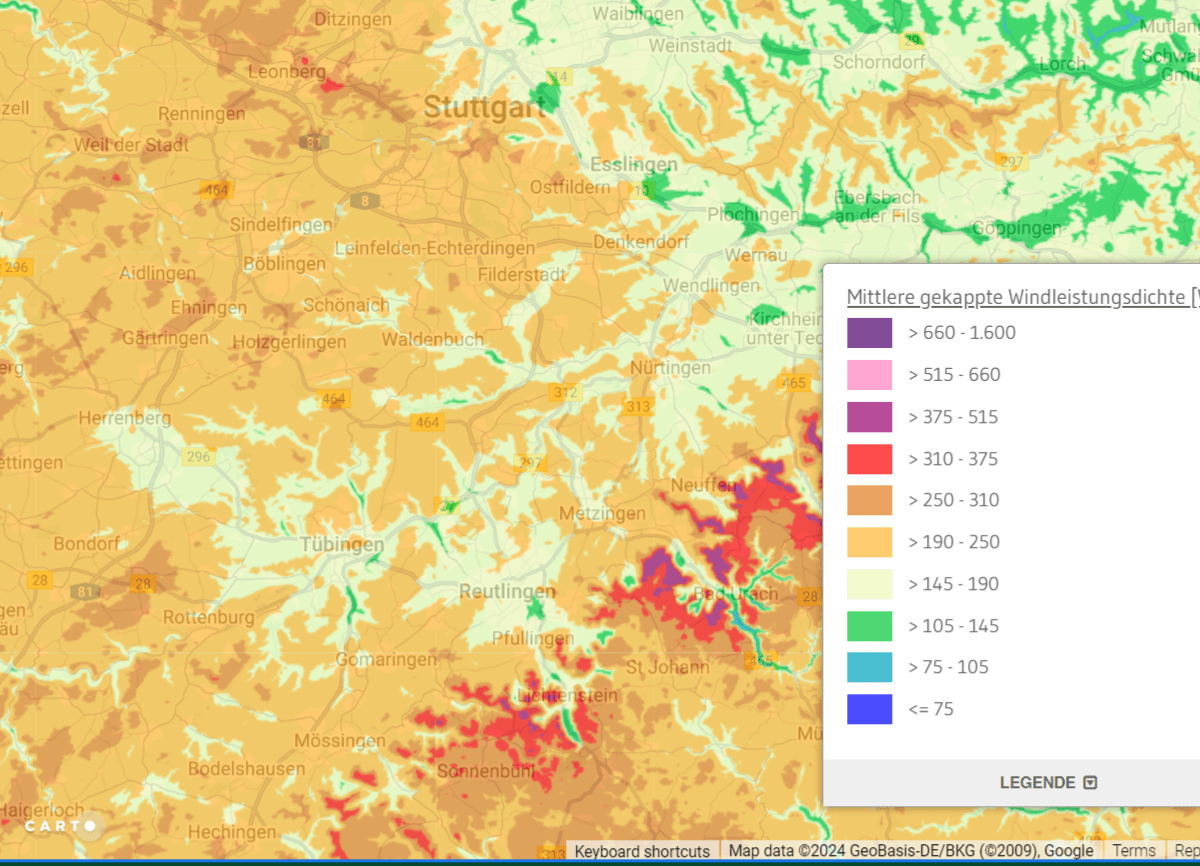Select the pink > 515 - 660 swatch

(x=869, y=375)
